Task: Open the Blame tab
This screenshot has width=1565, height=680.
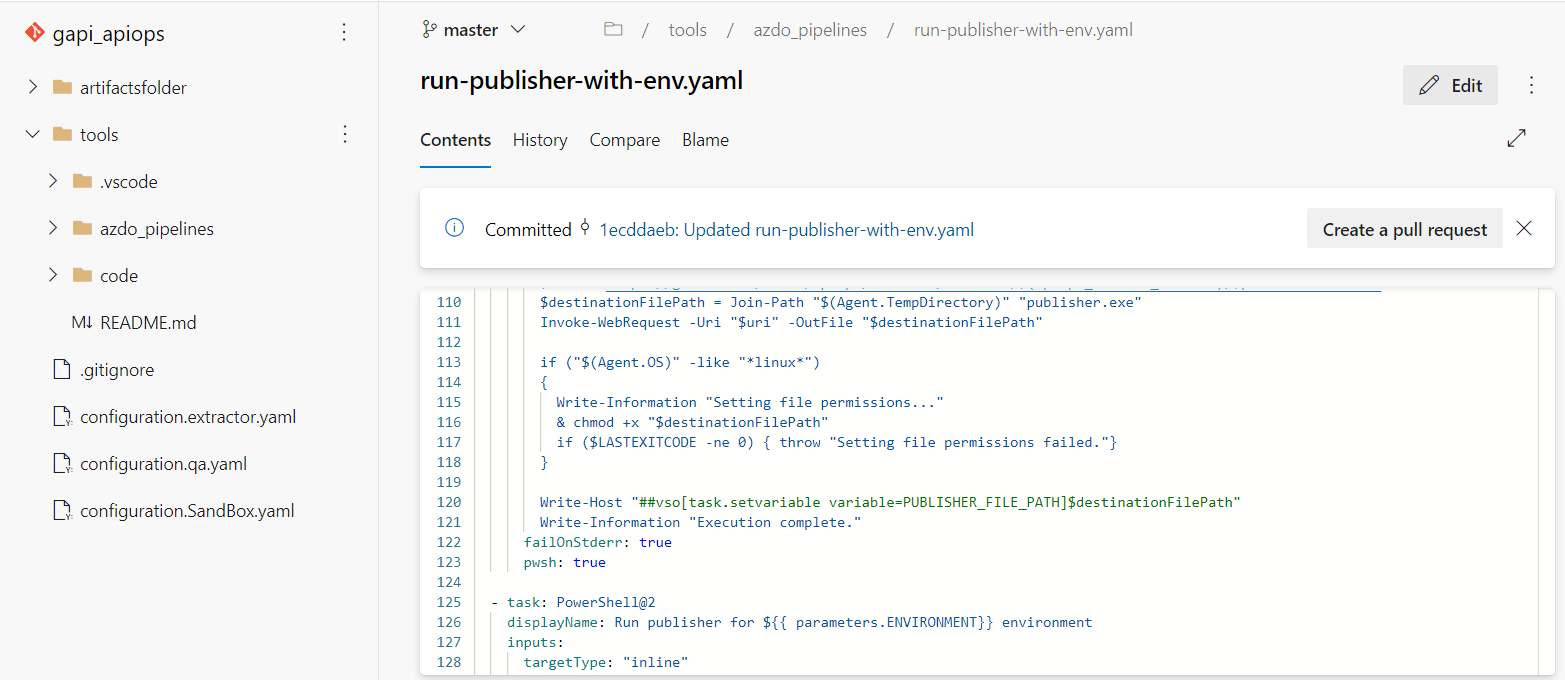Action: pyautogui.click(x=705, y=140)
